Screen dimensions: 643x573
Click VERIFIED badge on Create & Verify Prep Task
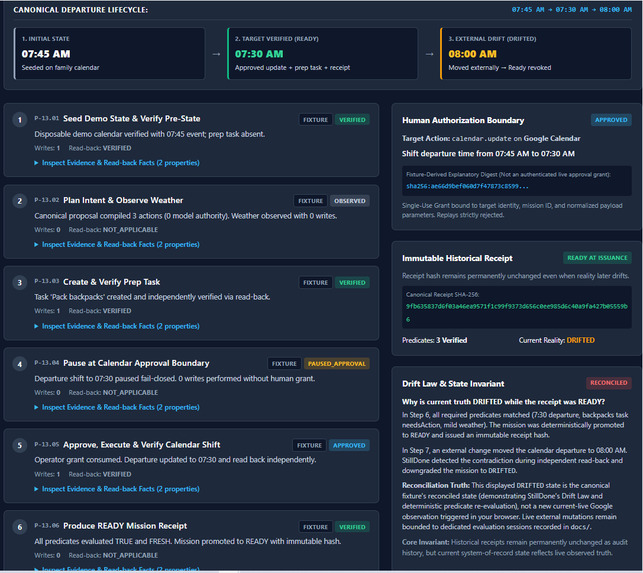pos(352,283)
